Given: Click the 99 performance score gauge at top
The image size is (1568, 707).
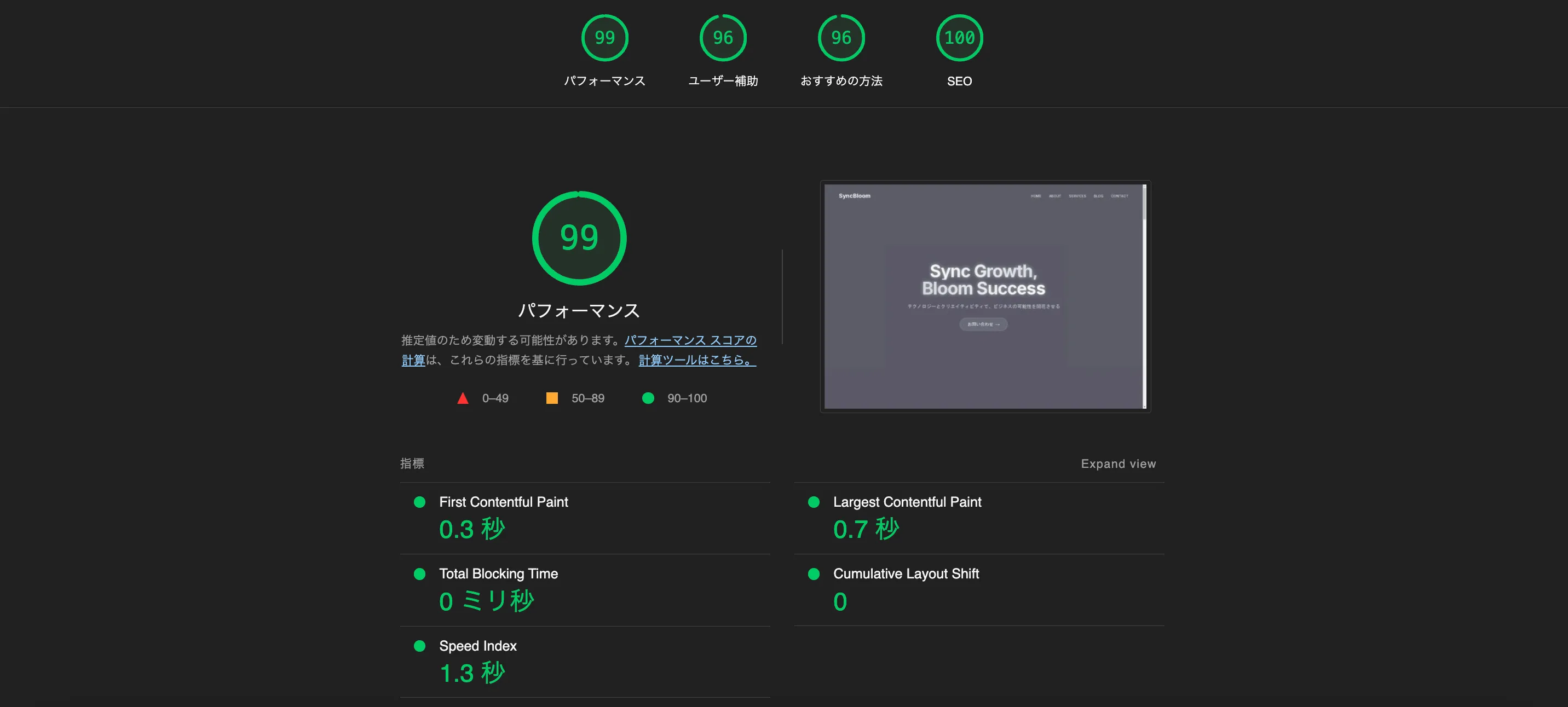Looking at the screenshot, I should [604, 38].
